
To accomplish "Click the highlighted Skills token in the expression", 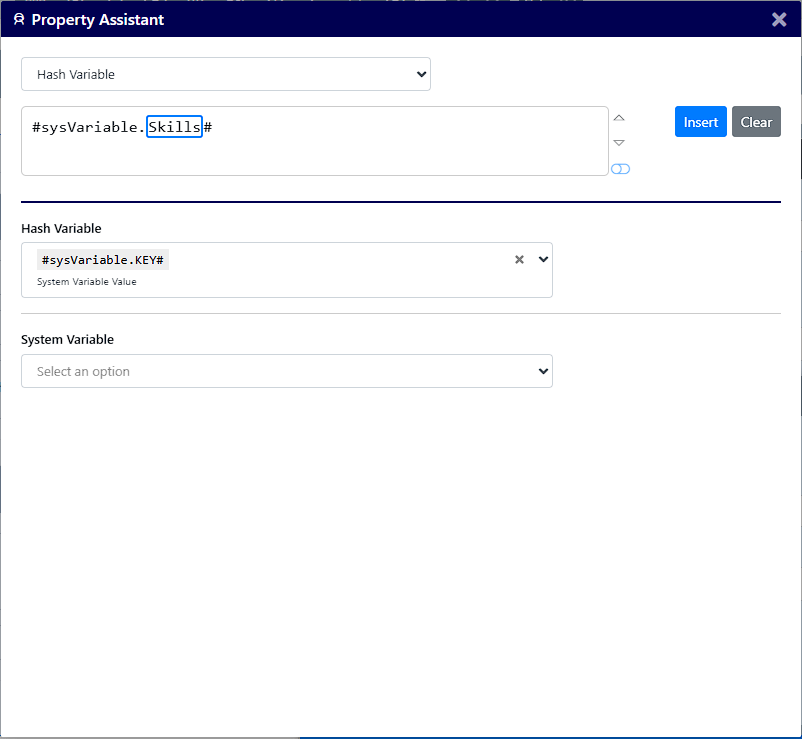I will coord(174,127).
